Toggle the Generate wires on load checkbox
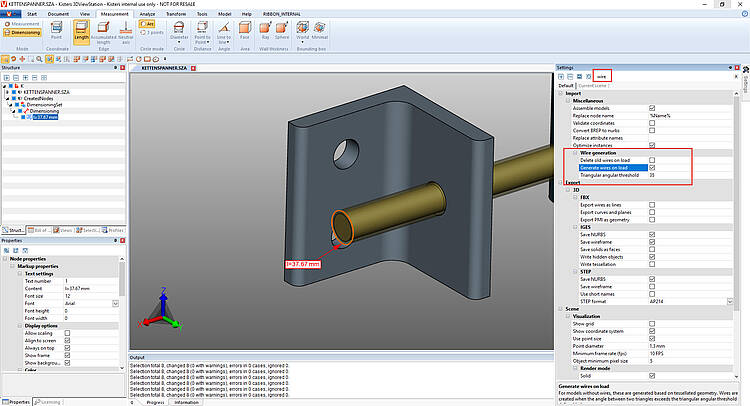 pos(652,168)
